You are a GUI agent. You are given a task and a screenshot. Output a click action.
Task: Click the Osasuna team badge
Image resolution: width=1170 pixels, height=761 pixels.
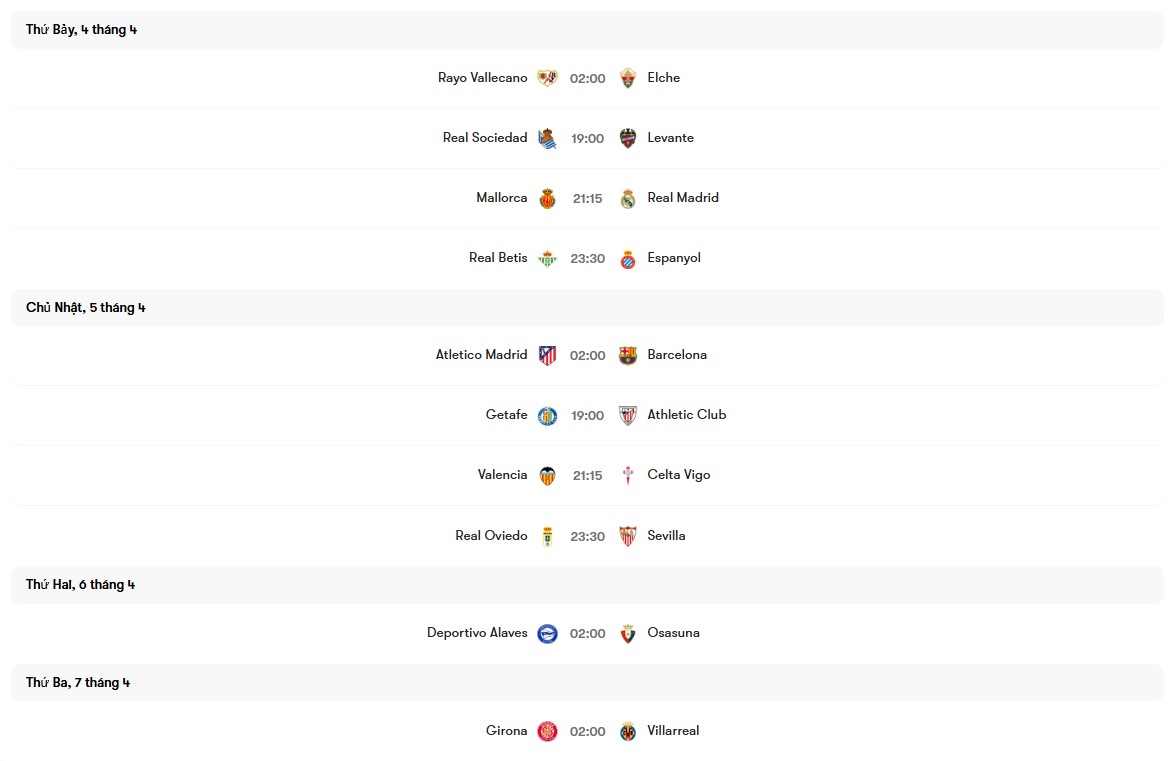627,633
